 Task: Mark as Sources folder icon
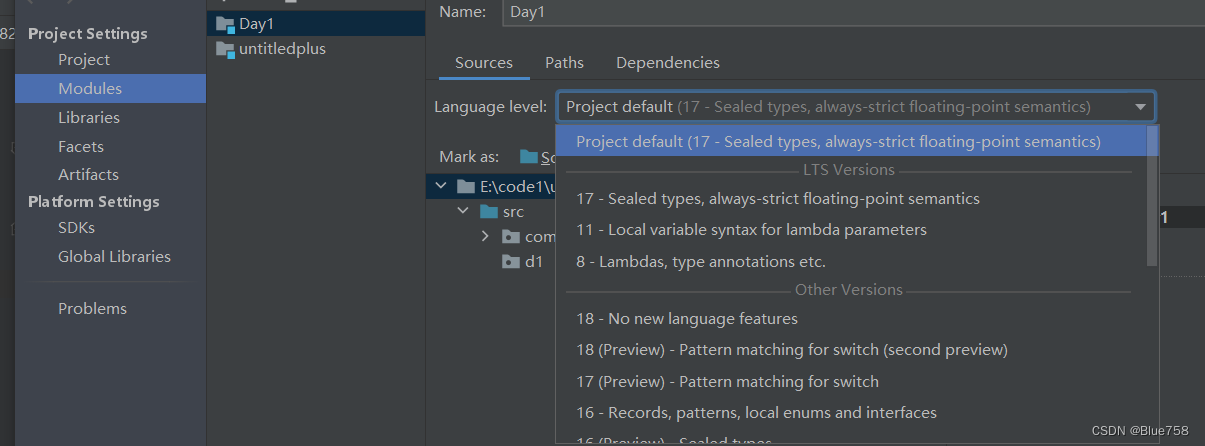[528, 157]
